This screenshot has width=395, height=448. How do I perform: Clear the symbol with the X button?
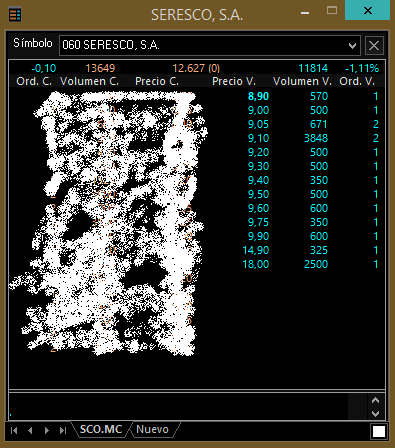[x=374, y=45]
